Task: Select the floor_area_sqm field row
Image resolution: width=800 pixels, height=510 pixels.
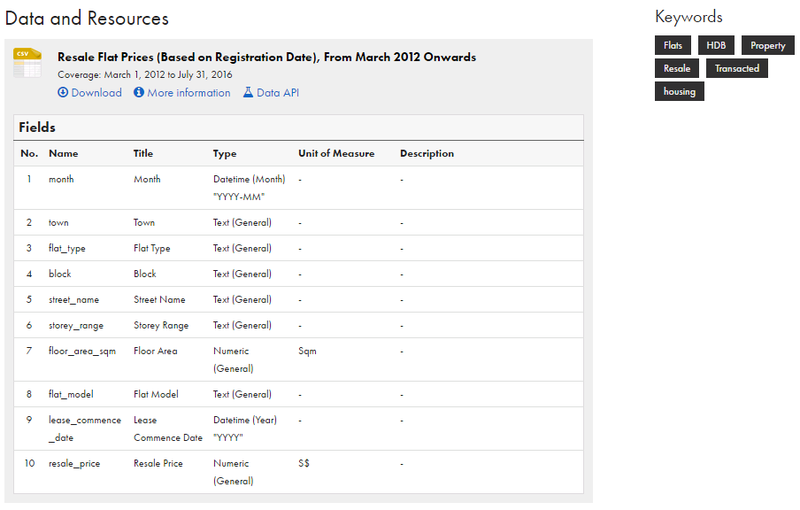Action: click(298, 360)
